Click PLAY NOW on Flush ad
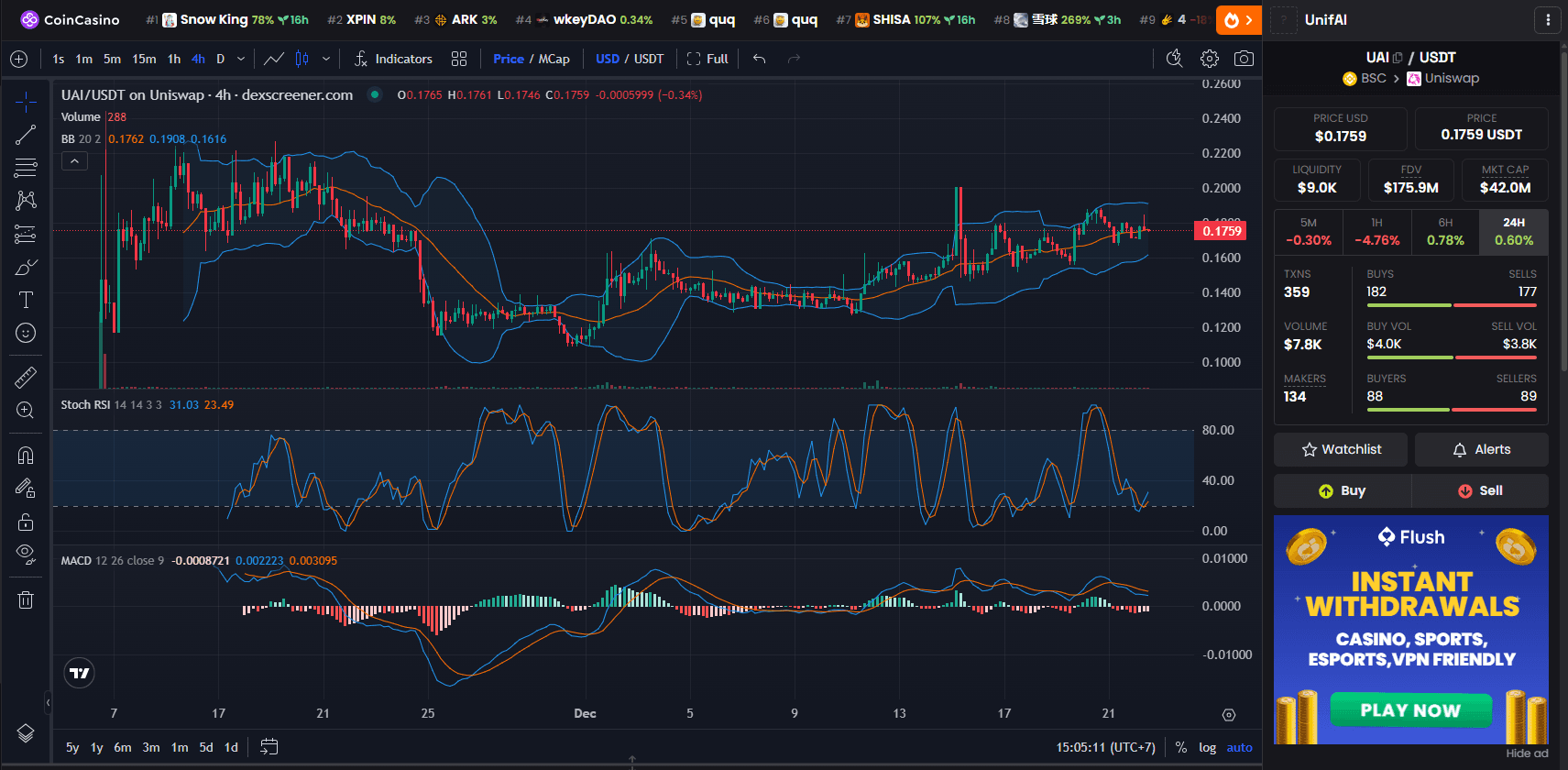1568x770 pixels. 1410,710
